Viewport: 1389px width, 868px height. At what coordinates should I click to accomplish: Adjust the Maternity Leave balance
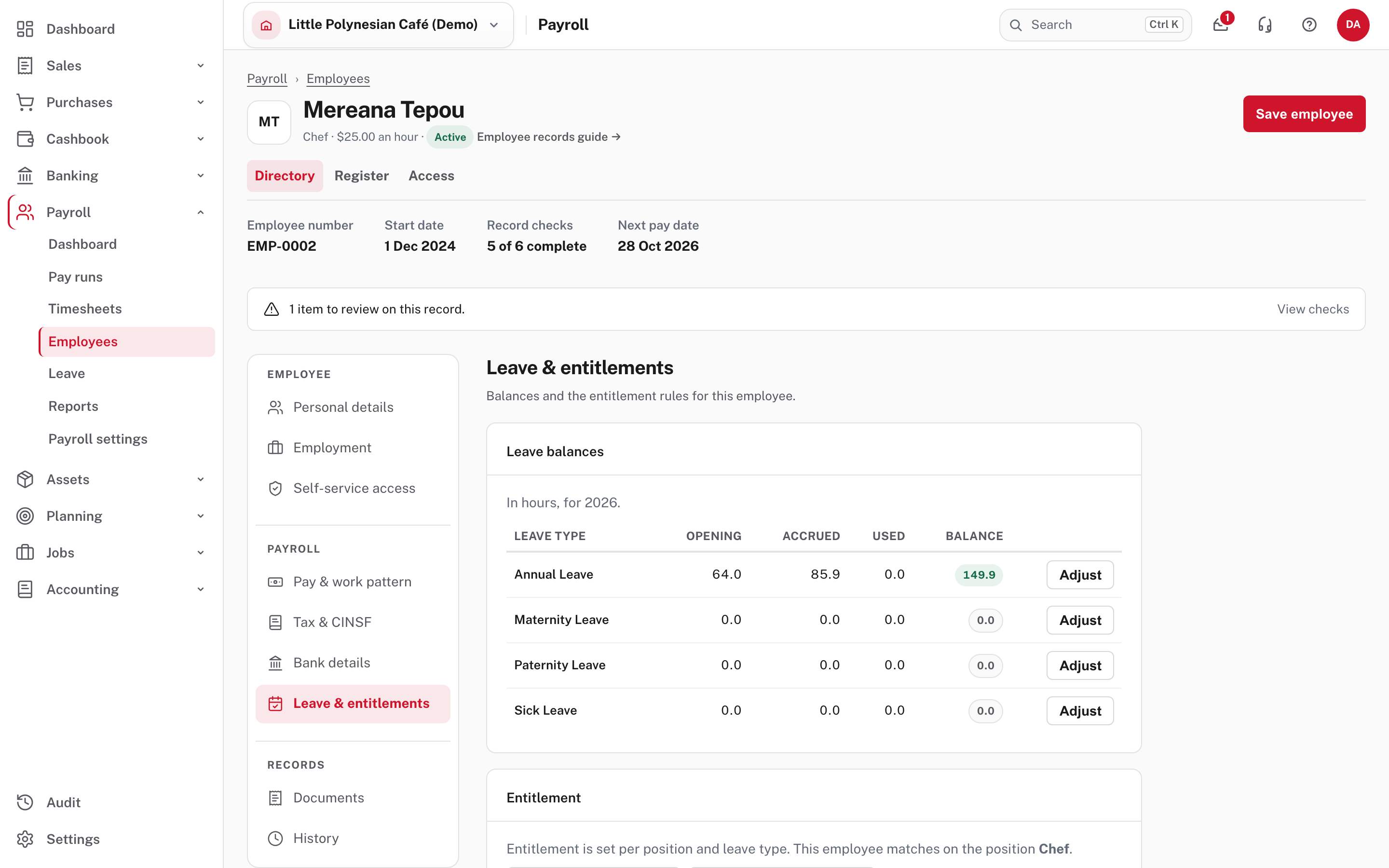(x=1080, y=620)
